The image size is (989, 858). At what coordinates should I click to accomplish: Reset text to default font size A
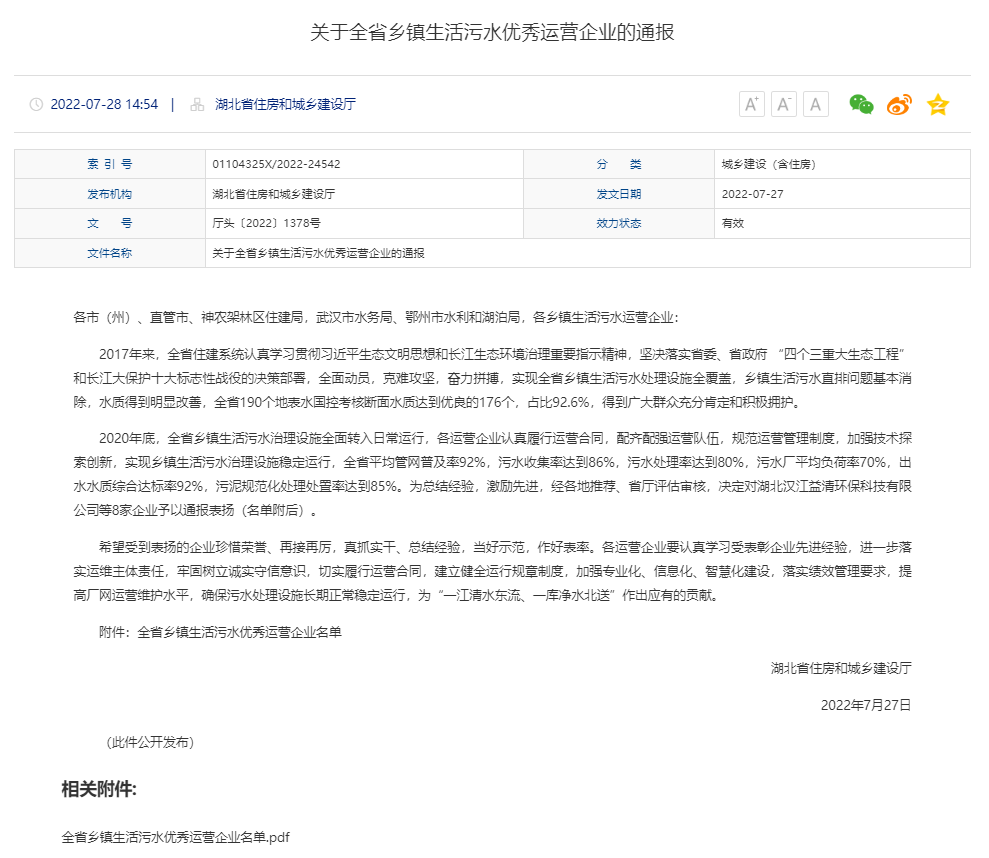point(816,104)
